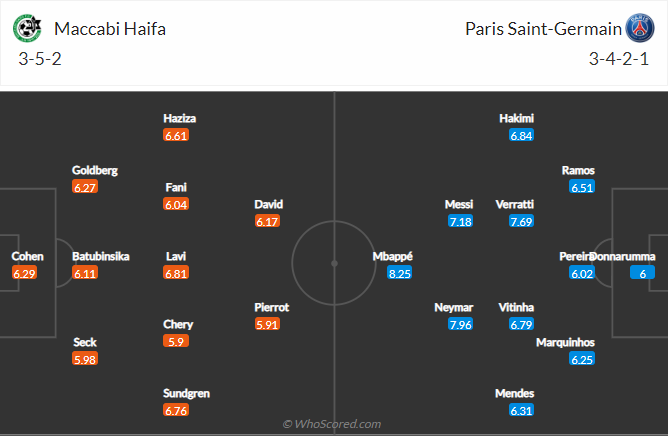Select Messi's 7.18 rating badge
The image size is (670, 436).
pos(460,221)
